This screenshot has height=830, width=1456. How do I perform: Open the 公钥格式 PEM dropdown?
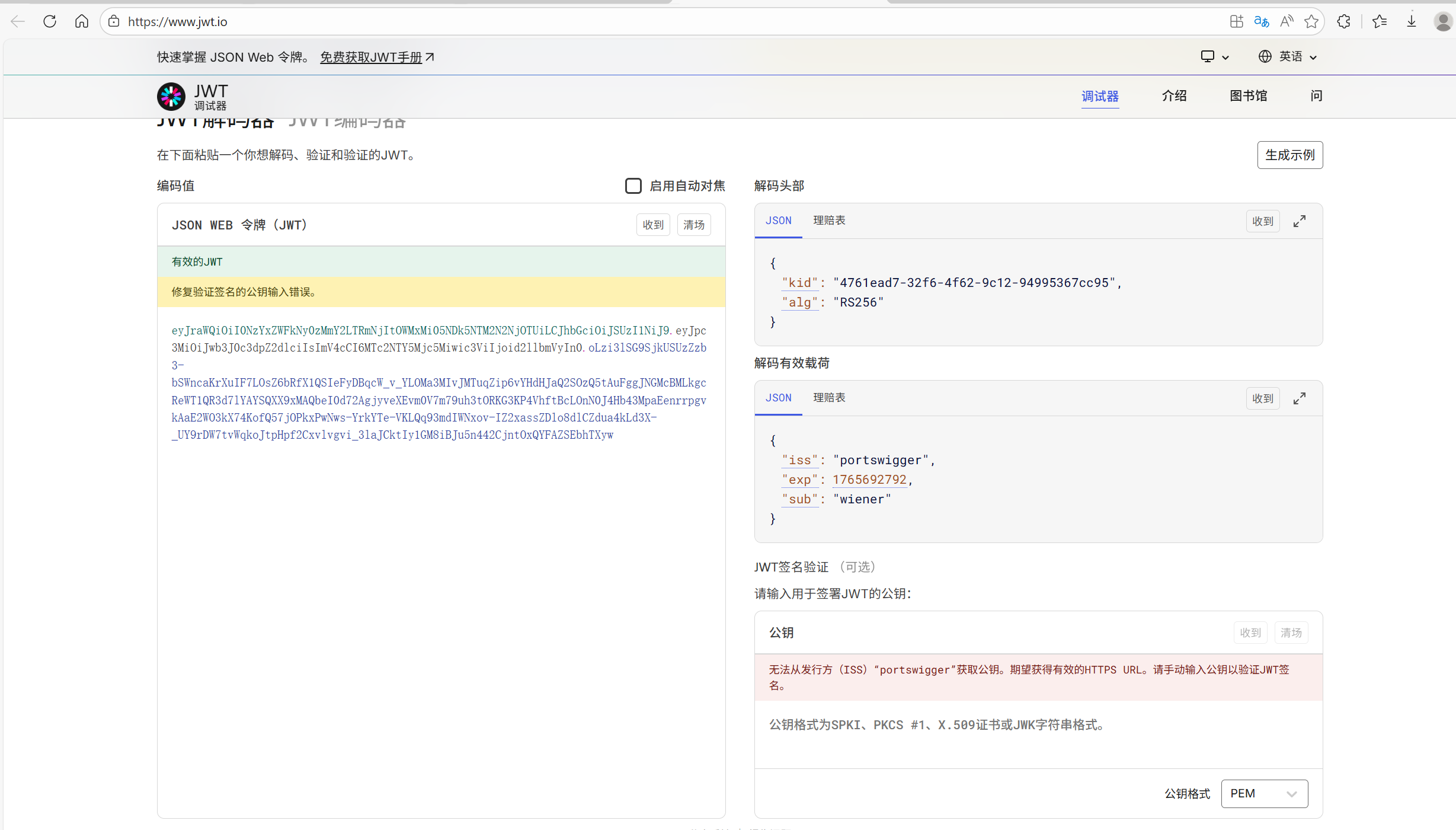click(x=1264, y=793)
